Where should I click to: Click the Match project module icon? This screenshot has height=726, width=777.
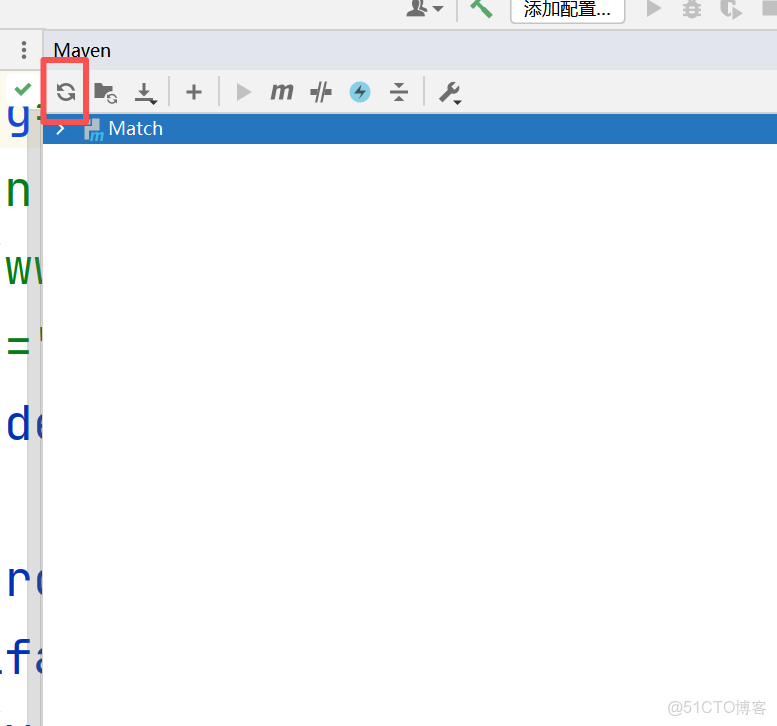[94, 130]
